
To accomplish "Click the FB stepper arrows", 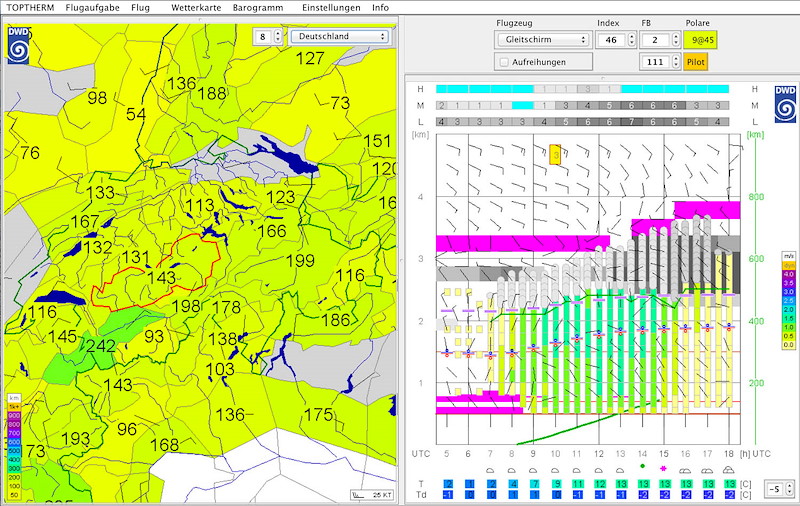I will tap(676, 39).
